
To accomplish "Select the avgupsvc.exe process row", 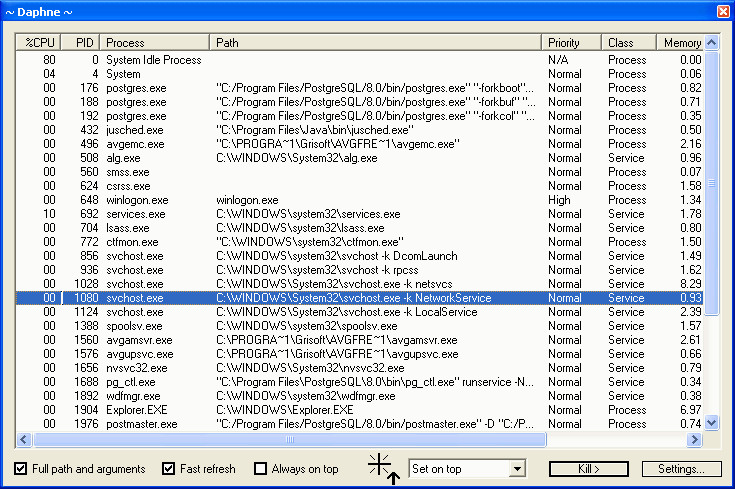I will coord(360,354).
